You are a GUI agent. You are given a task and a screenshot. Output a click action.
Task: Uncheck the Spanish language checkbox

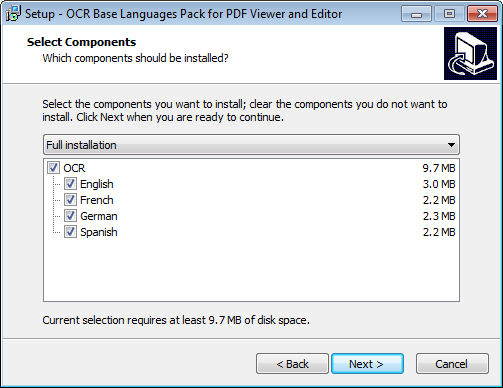[70, 232]
